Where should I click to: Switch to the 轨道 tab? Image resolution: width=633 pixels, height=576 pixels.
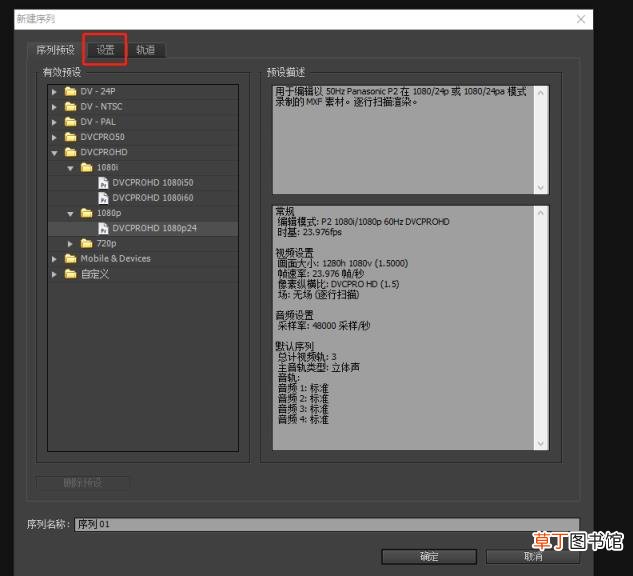click(145, 50)
